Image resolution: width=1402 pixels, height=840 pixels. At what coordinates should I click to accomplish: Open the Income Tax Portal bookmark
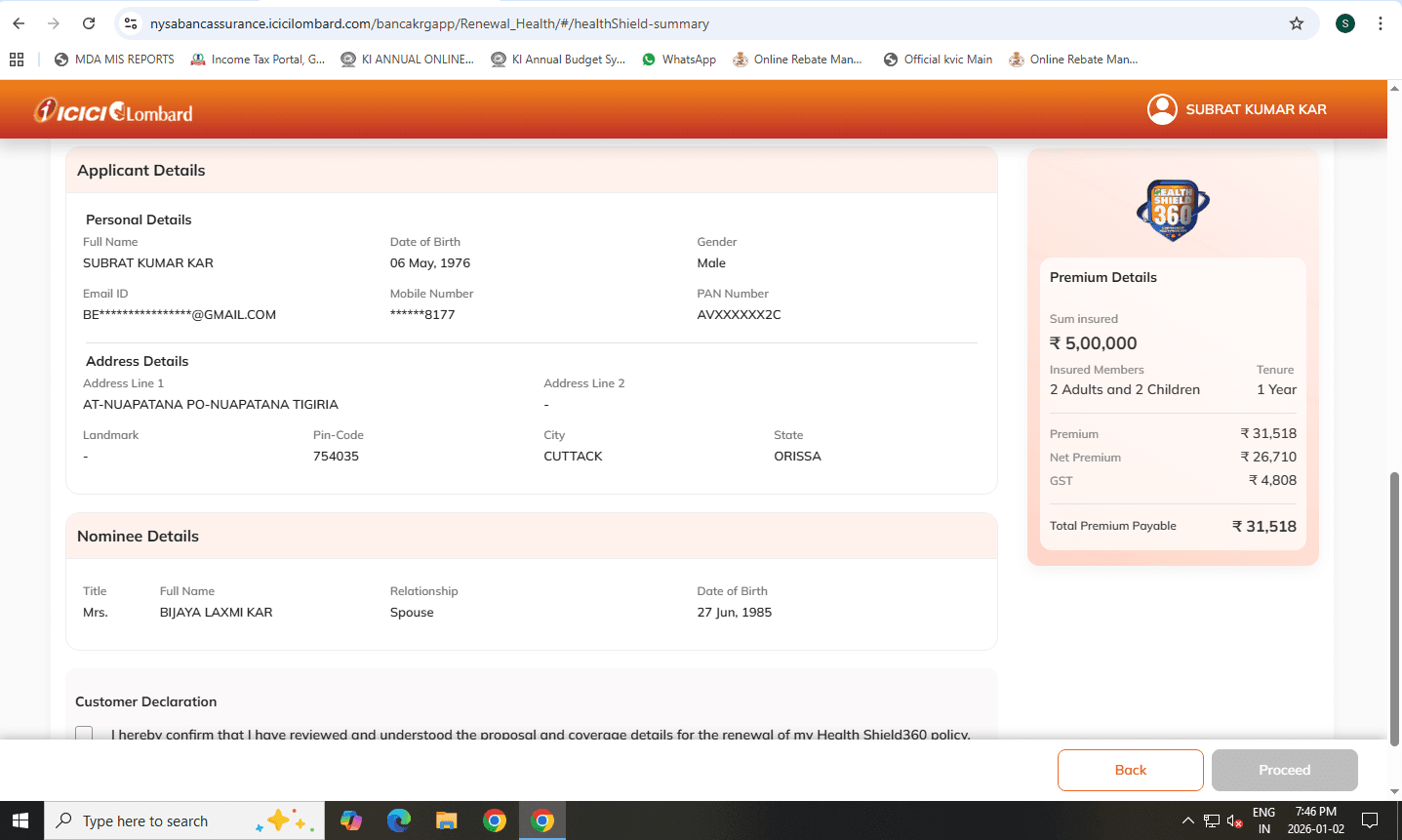pyautogui.click(x=258, y=60)
